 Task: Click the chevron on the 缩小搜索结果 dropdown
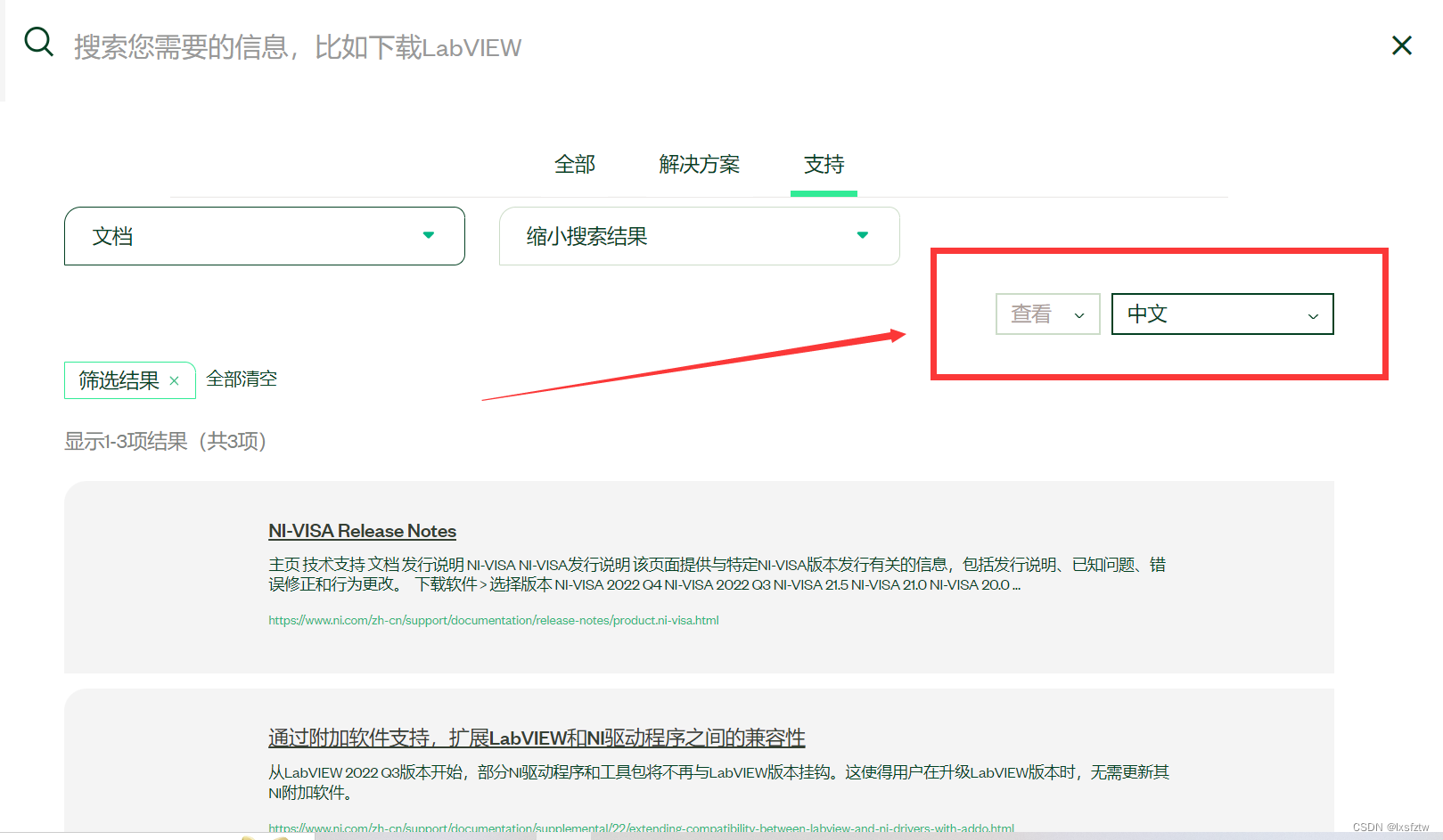click(x=862, y=235)
